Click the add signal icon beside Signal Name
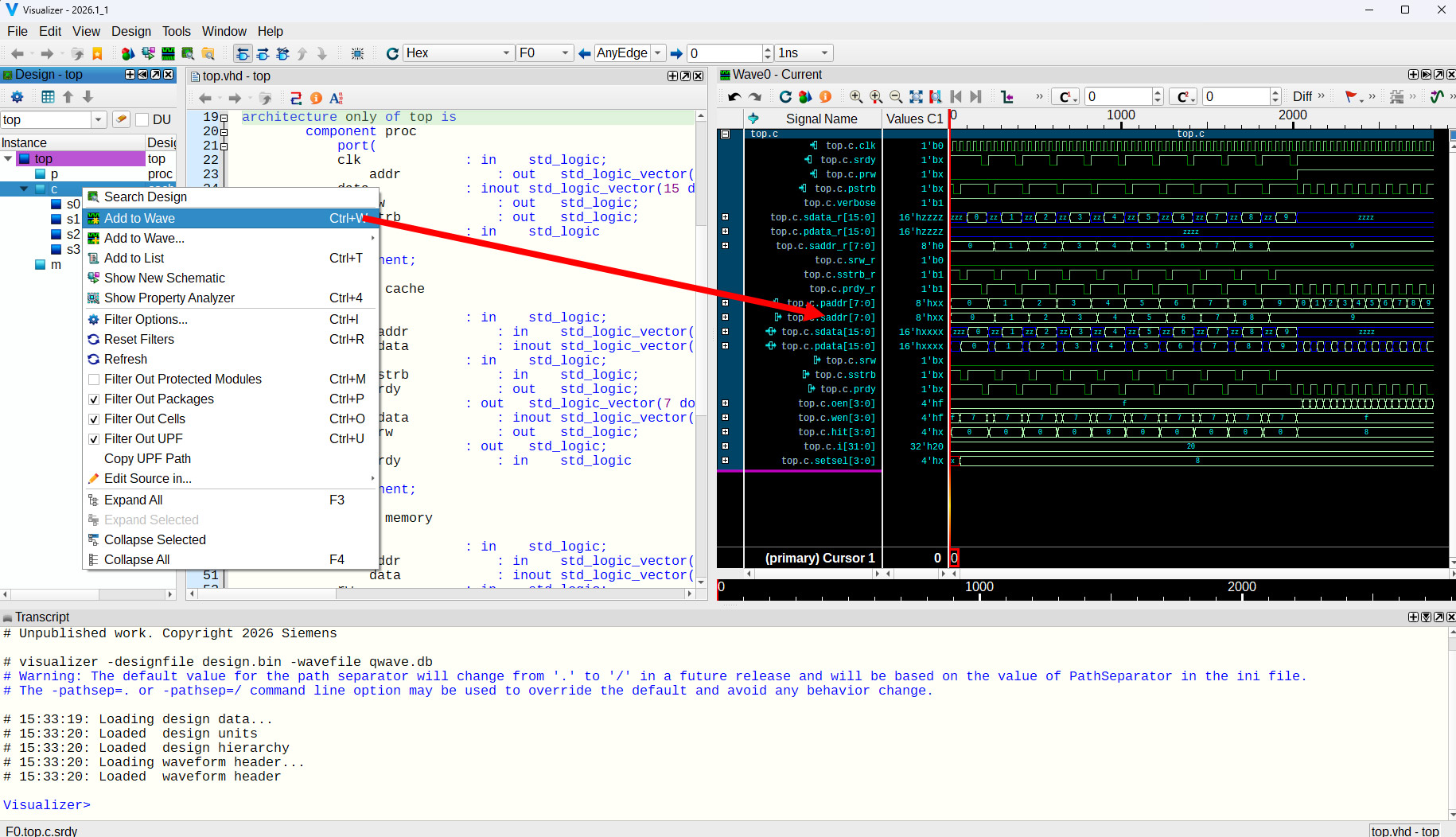The height and width of the screenshot is (837, 1456). click(x=753, y=119)
